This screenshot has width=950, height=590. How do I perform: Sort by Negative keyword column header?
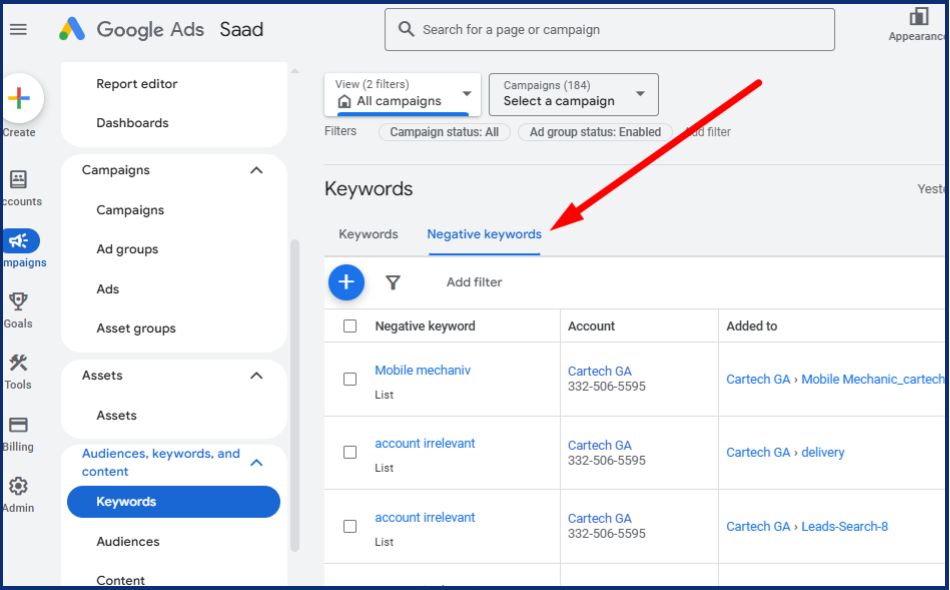[425, 326]
